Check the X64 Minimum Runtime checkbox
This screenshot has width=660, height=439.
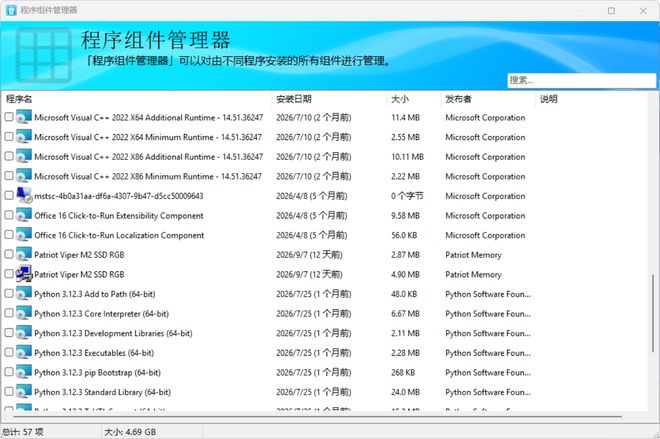point(9,136)
